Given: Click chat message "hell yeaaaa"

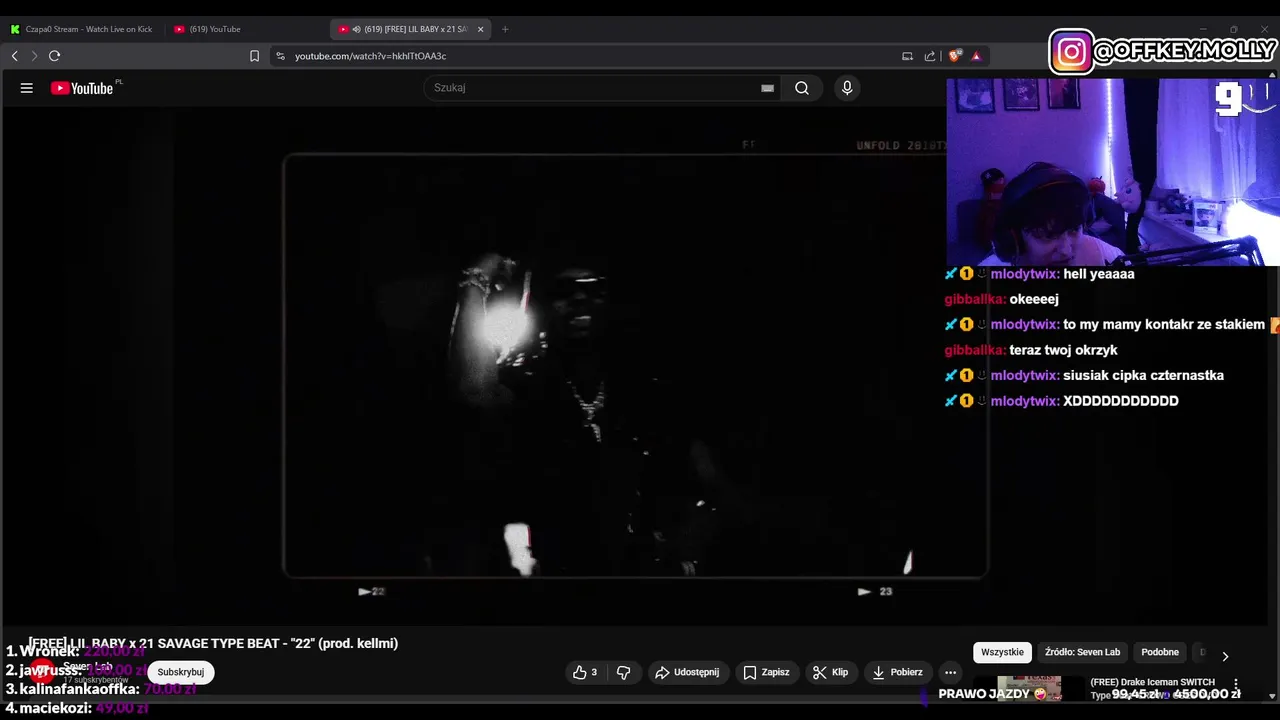Looking at the screenshot, I should 1098,273.
